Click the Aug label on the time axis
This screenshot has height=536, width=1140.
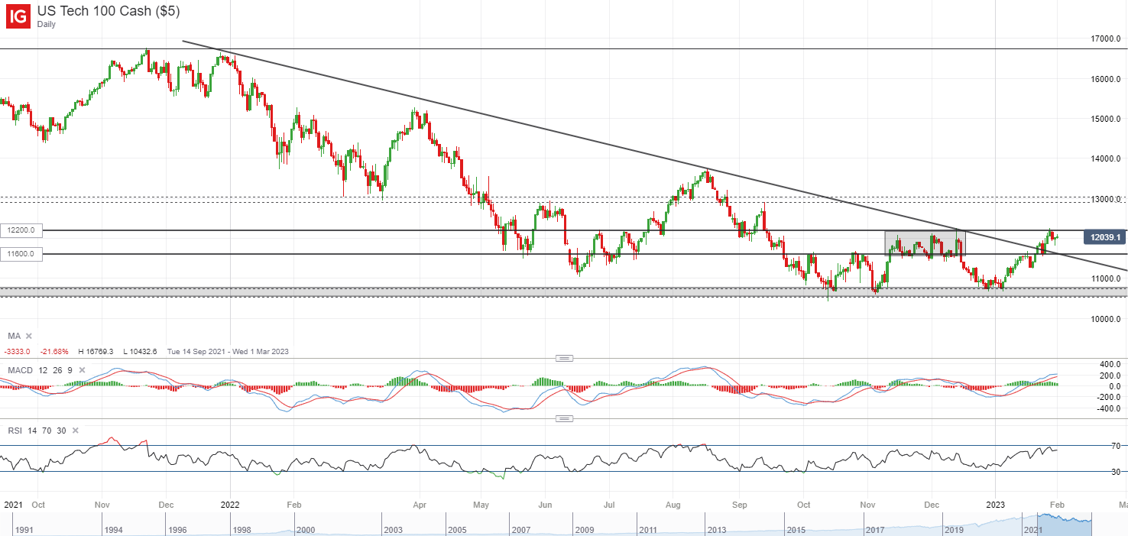673,503
